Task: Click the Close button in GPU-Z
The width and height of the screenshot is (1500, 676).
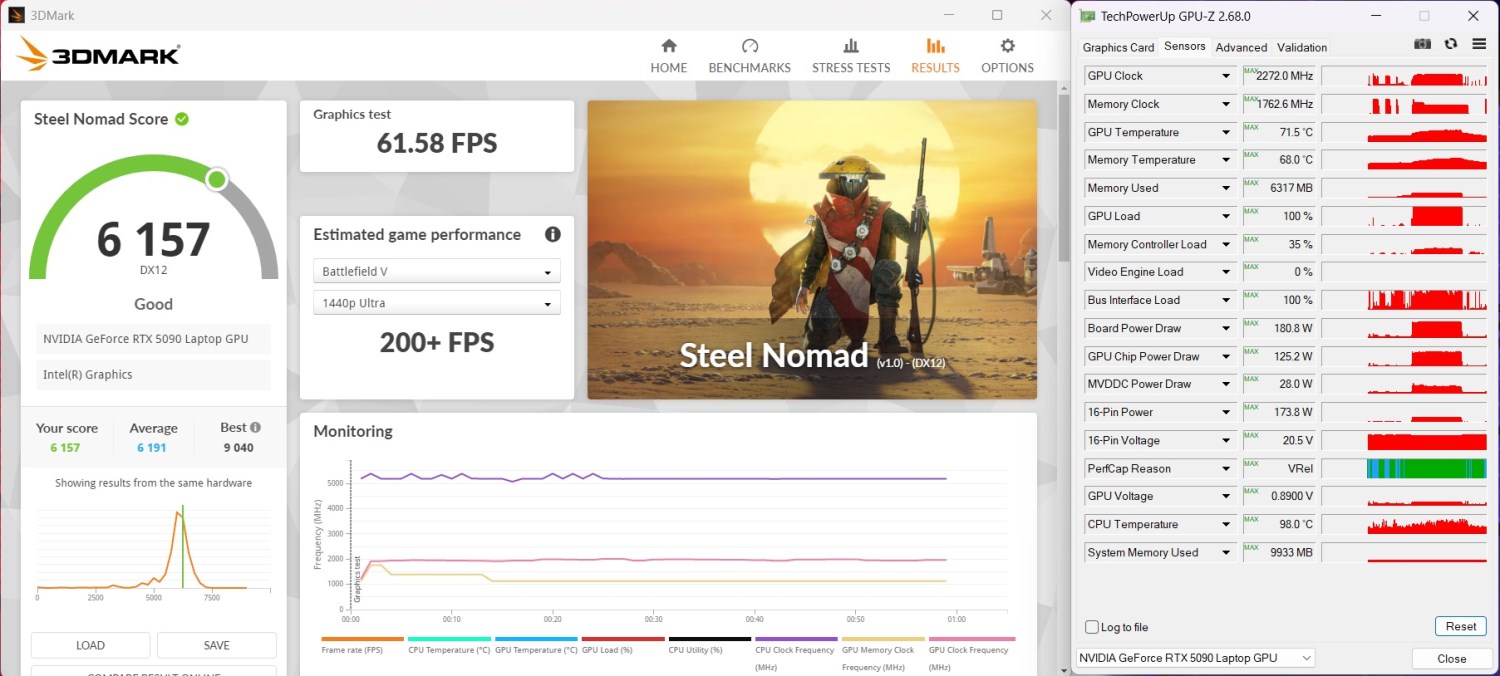Action: click(1451, 658)
